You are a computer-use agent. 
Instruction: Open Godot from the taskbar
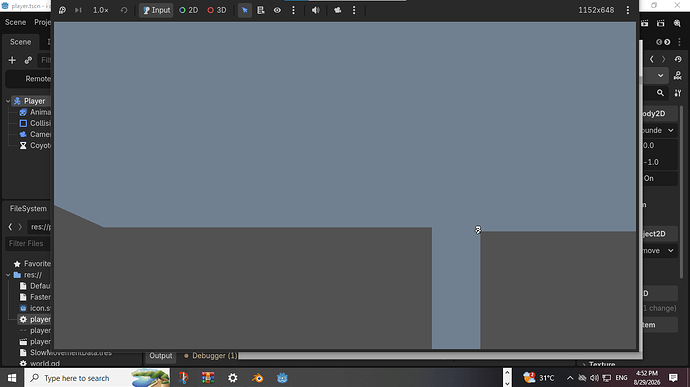282,378
